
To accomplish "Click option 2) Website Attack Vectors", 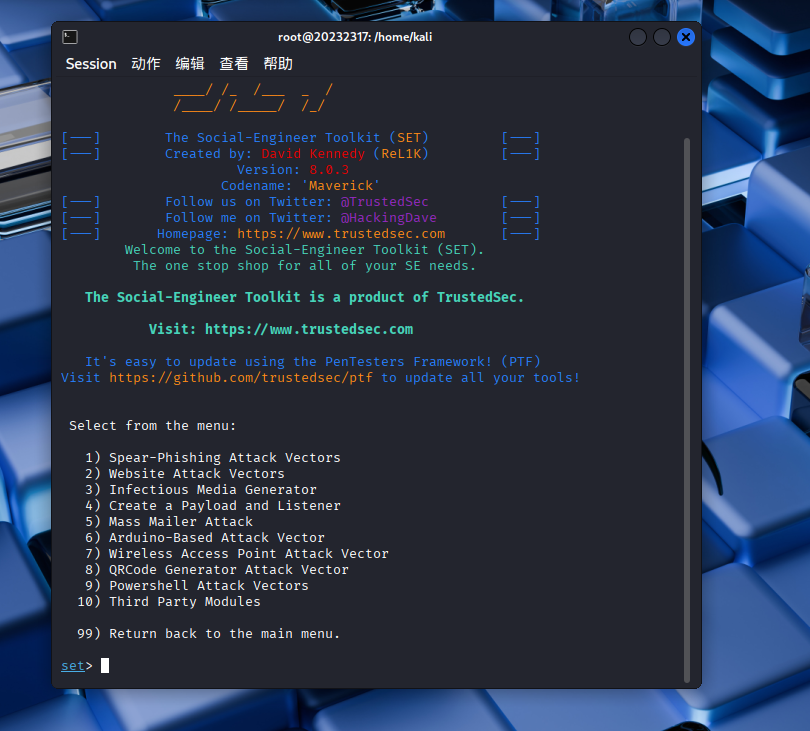I will (x=185, y=474).
